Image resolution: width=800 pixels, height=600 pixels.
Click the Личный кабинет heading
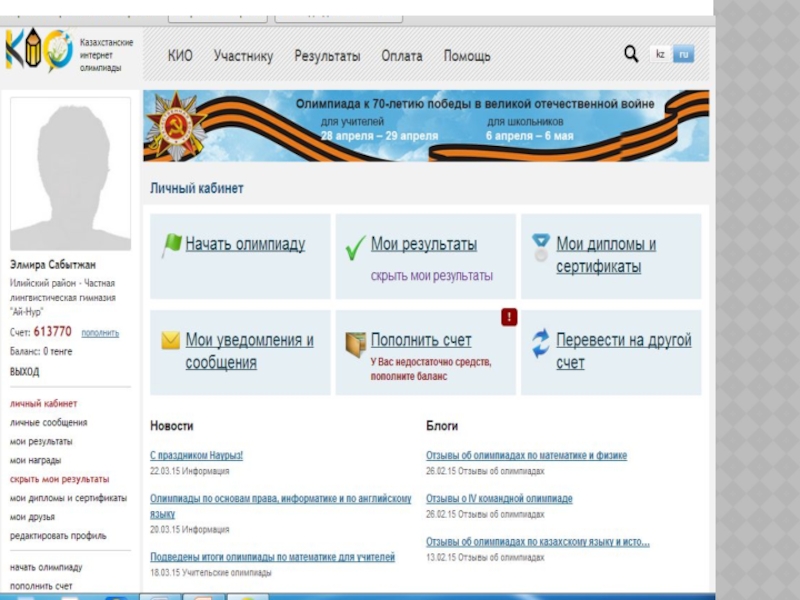pos(196,188)
